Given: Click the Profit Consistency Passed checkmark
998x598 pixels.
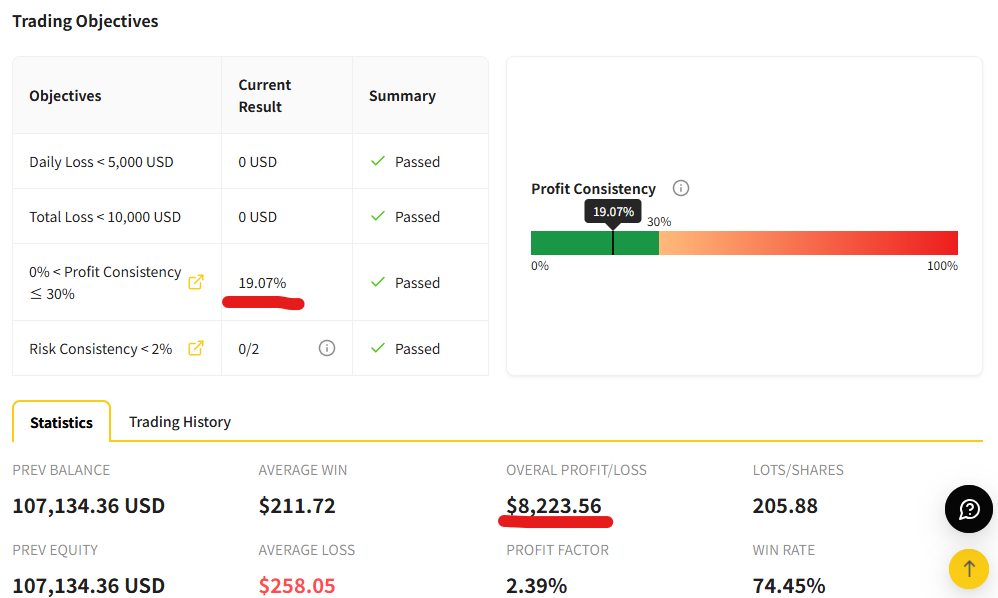Looking at the screenshot, I should (378, 282).
